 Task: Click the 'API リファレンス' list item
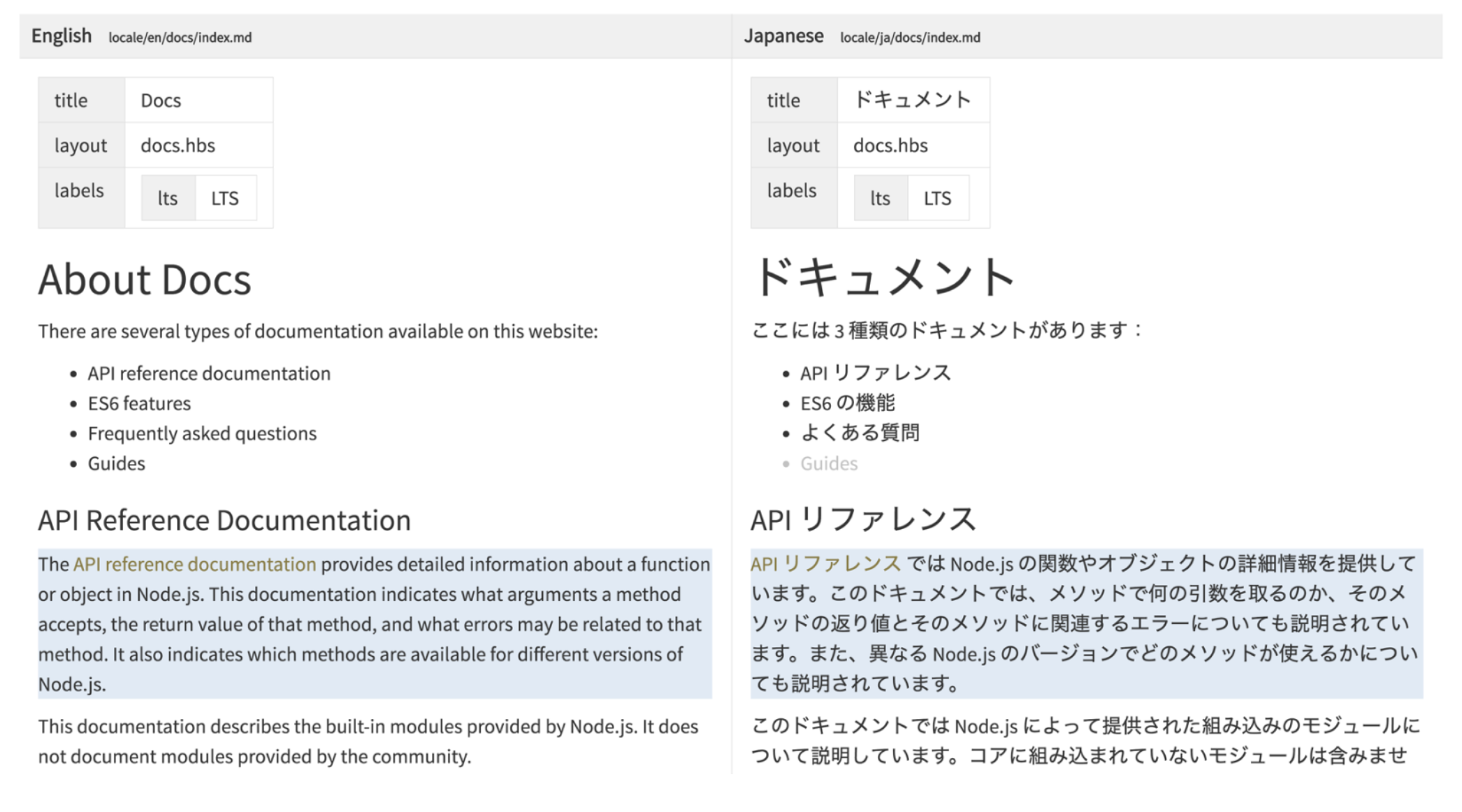(x=876, y=373)
